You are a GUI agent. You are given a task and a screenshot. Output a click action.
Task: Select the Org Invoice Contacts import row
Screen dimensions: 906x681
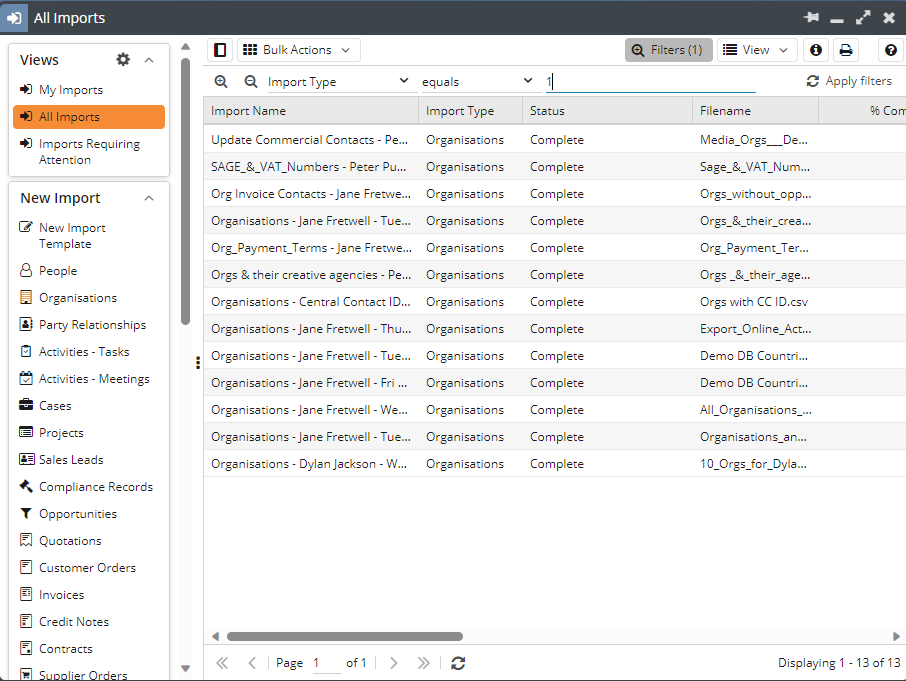tap(555, 193)
